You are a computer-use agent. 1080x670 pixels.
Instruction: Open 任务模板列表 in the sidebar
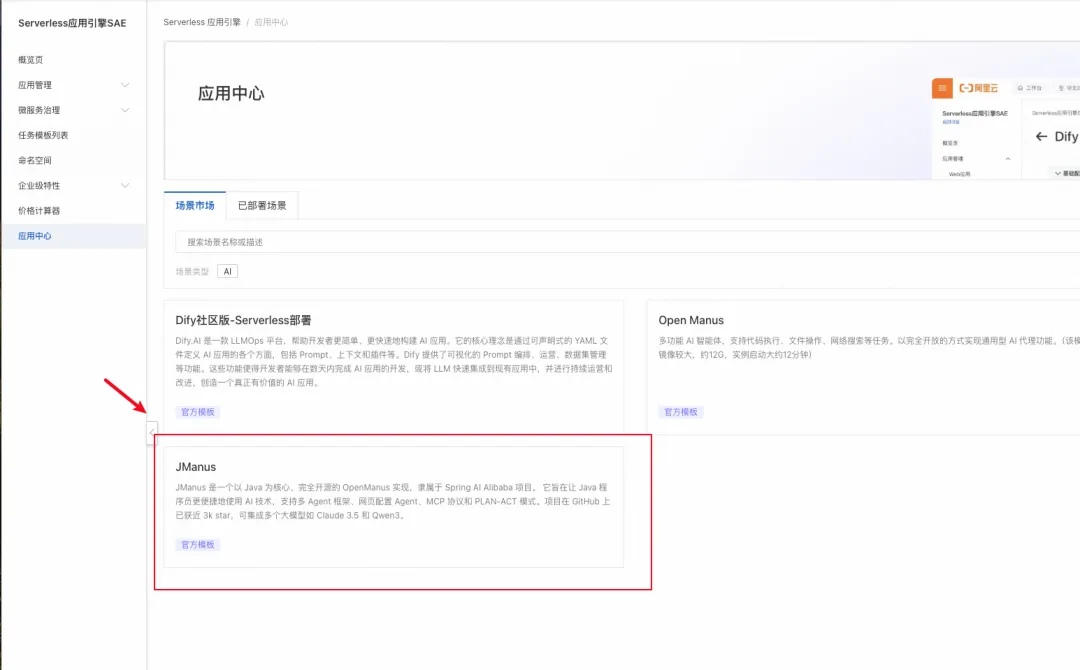click(43, 136)
